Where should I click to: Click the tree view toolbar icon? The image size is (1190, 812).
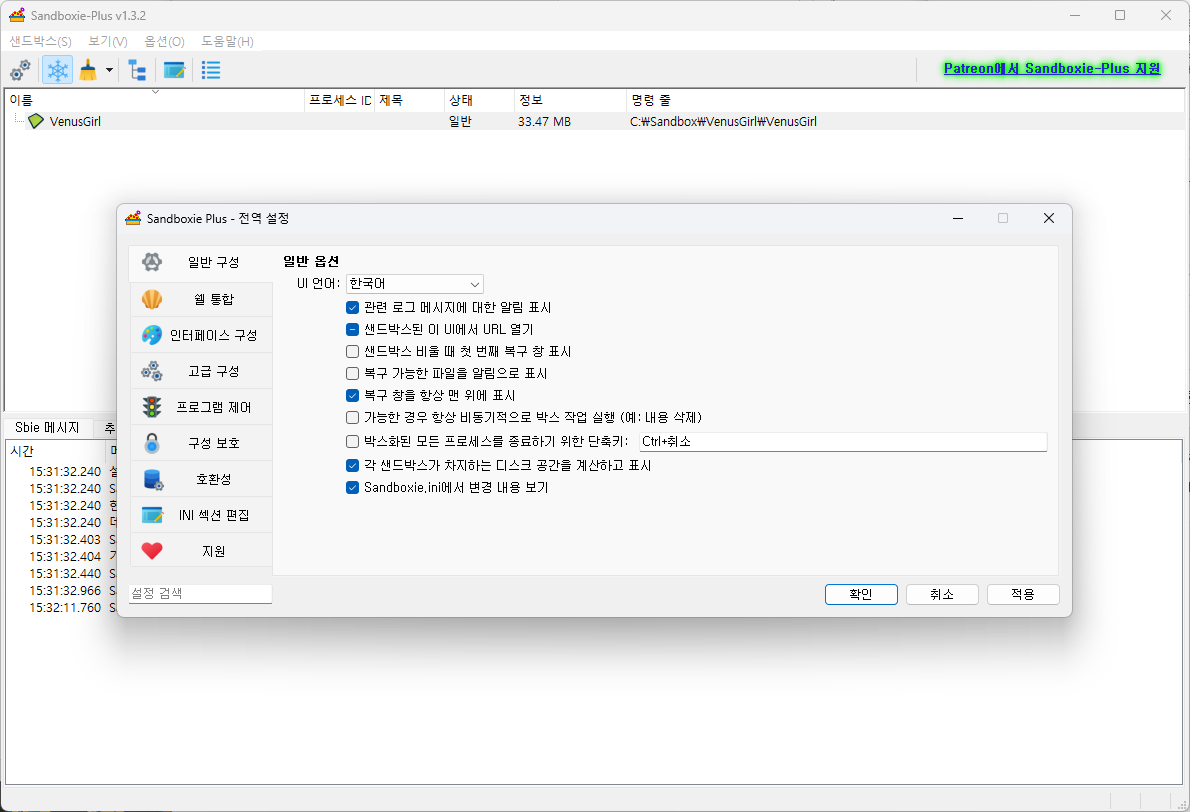tap(137, 71)
